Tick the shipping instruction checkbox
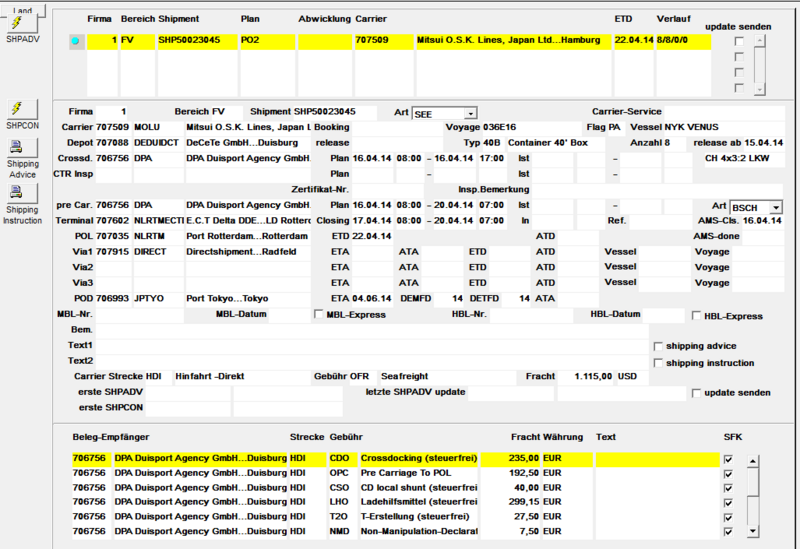Viewport: 800px width, 549px height. click(658, 363)
